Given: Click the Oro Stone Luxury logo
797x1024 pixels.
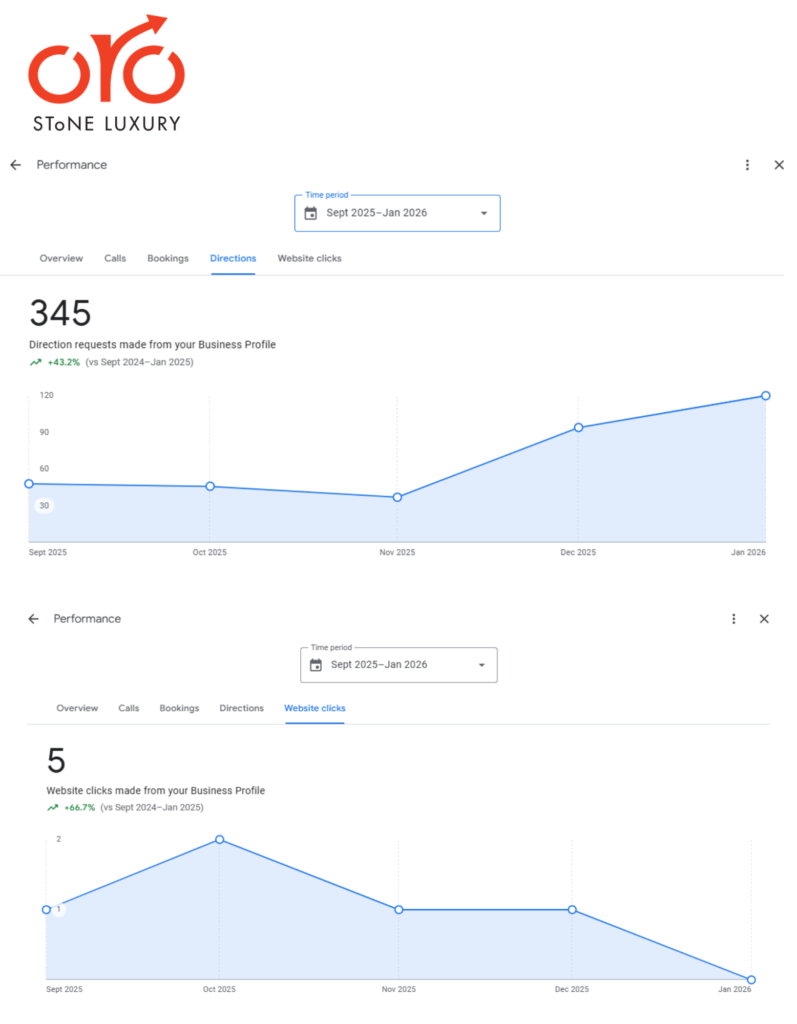Looking at the screenshot, I should (x=106, y=73).
